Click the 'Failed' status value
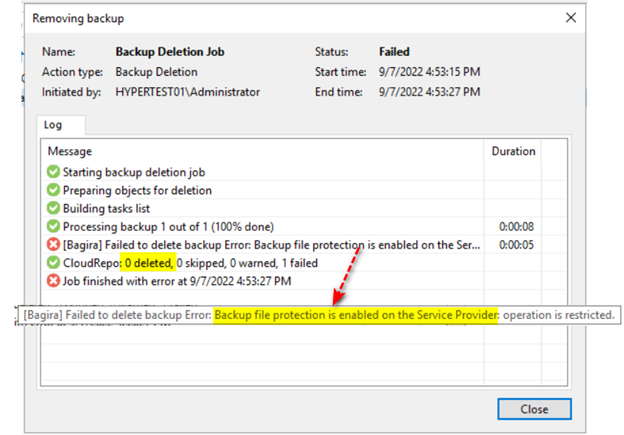The height and width of the screenshot is (435, 624). pyautogui.click(x=394, y=52)
